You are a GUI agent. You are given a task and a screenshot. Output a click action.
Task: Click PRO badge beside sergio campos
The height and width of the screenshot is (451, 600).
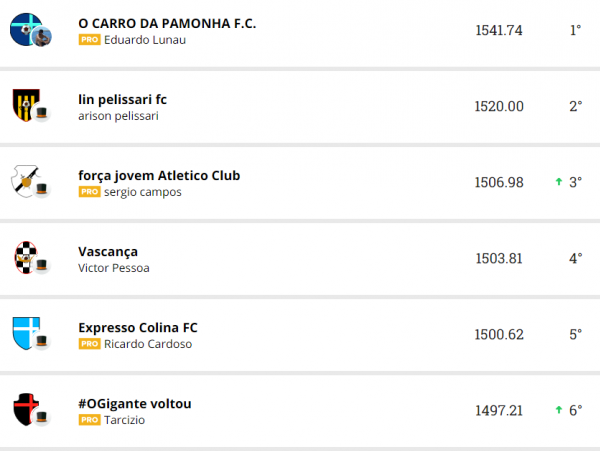click(89, 192)
